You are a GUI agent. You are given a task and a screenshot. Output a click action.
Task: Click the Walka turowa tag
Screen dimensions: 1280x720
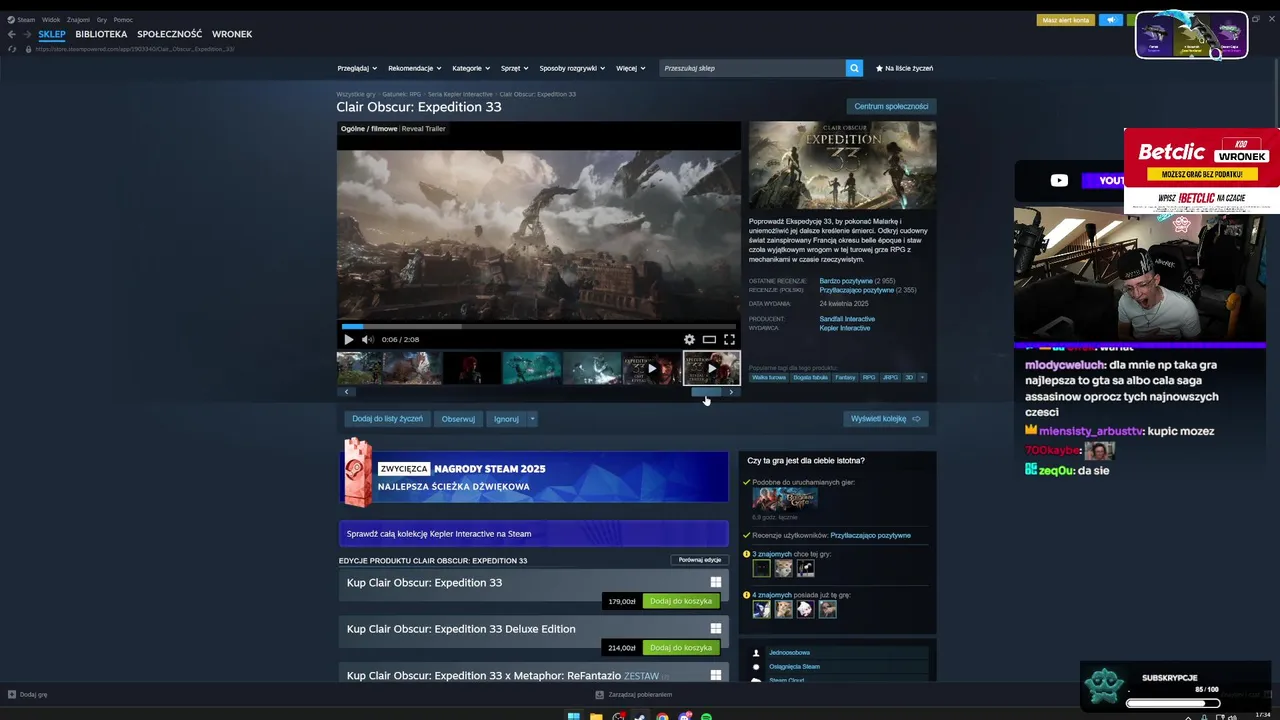pos(769,378)
